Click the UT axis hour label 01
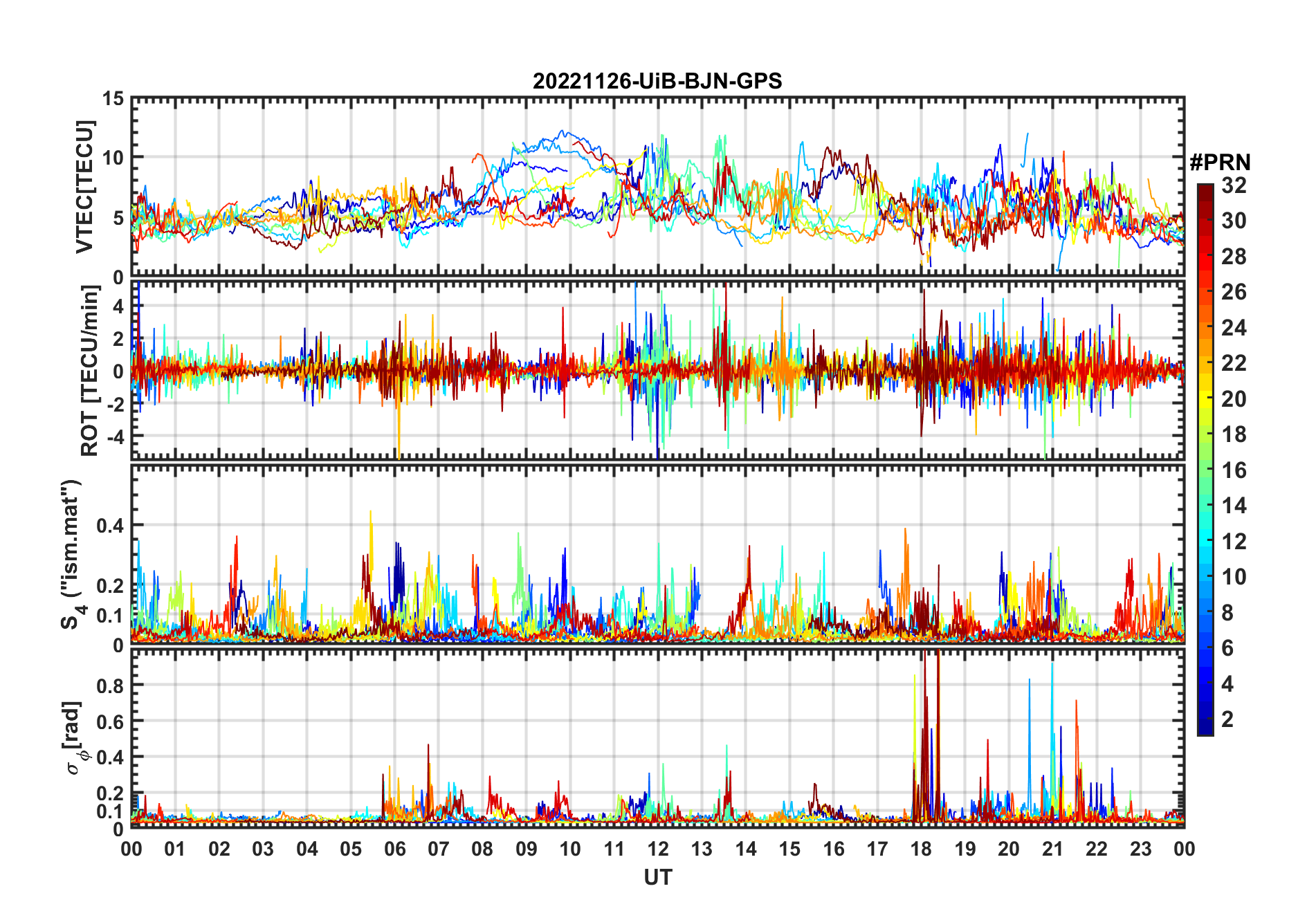Screen dimensions: 1316x920 point(175,849)
